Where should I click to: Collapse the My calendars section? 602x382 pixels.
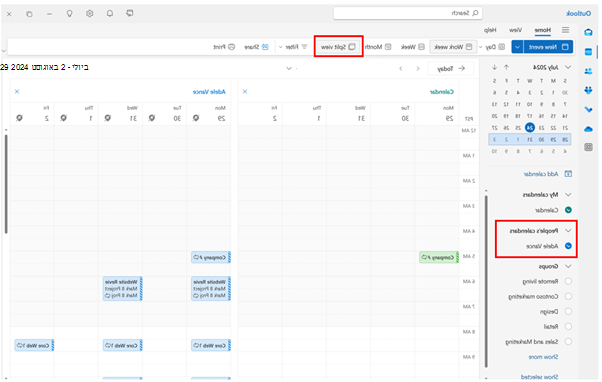[x=568, y=195]
